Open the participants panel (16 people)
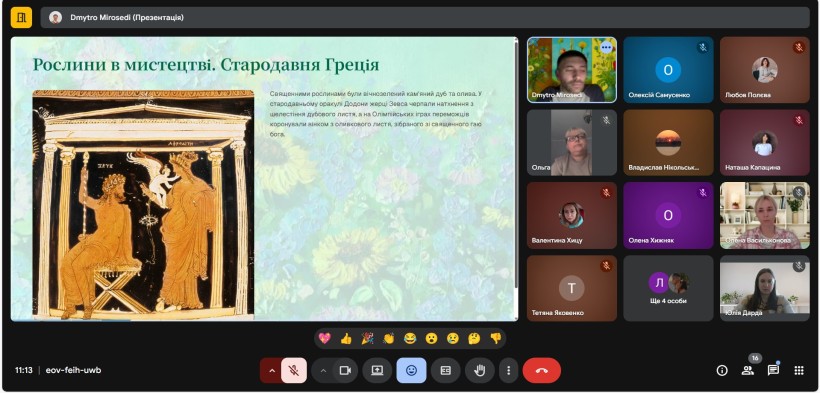Screen dimensions: 820x393 (x=748, y=370)
